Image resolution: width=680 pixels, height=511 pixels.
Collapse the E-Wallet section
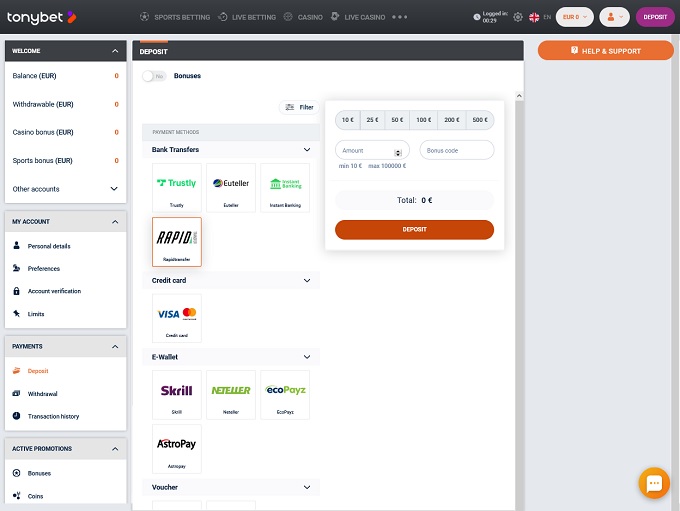click(x=307, y=356)
